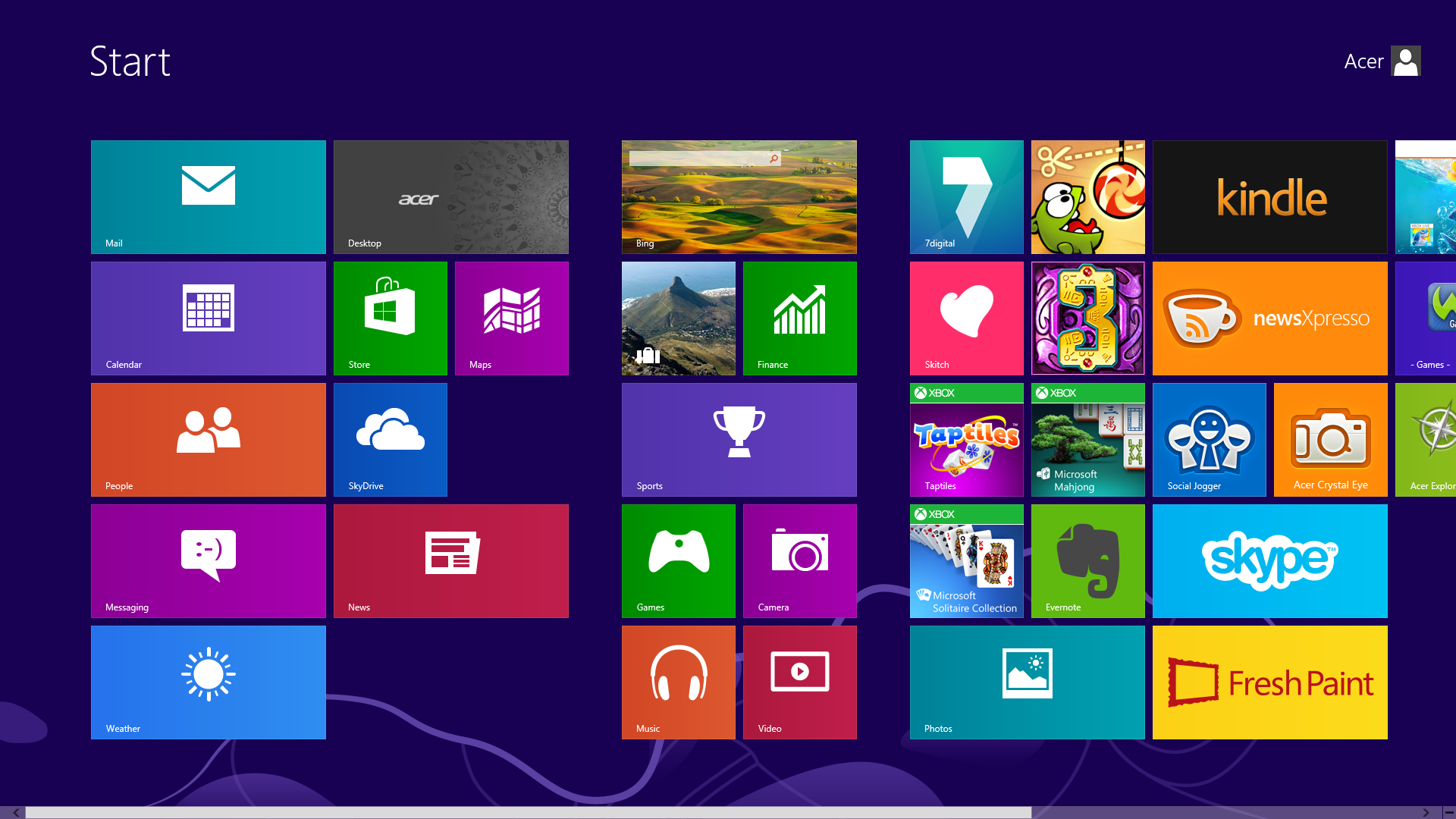This screenshot has width=1456, height=819.
Task: Launch Microsoft Solitaire Collection tile
Action: pos(967,561)
